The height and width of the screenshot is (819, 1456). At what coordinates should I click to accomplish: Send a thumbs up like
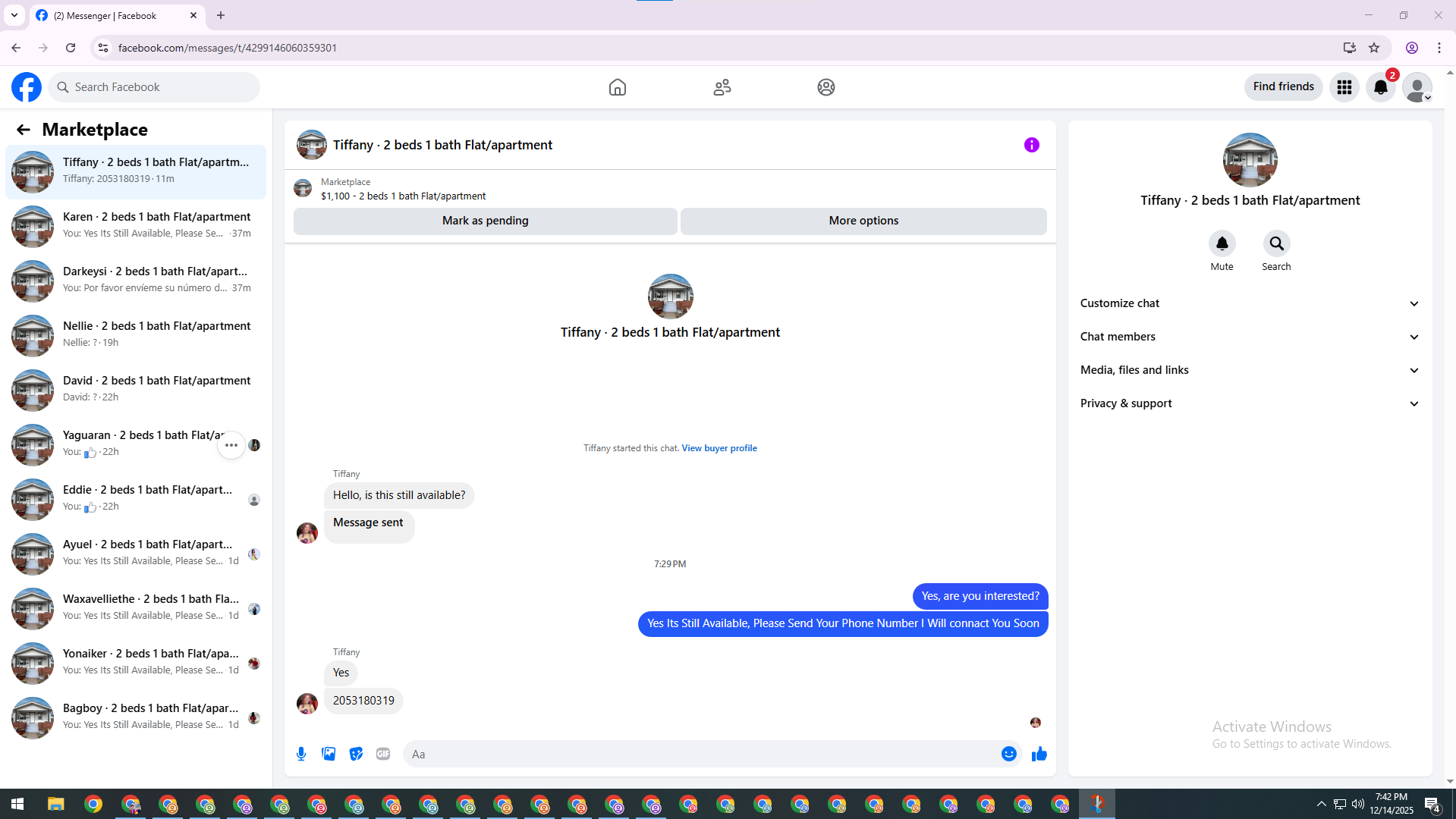pyautogui.click(x=1039, y=754)
